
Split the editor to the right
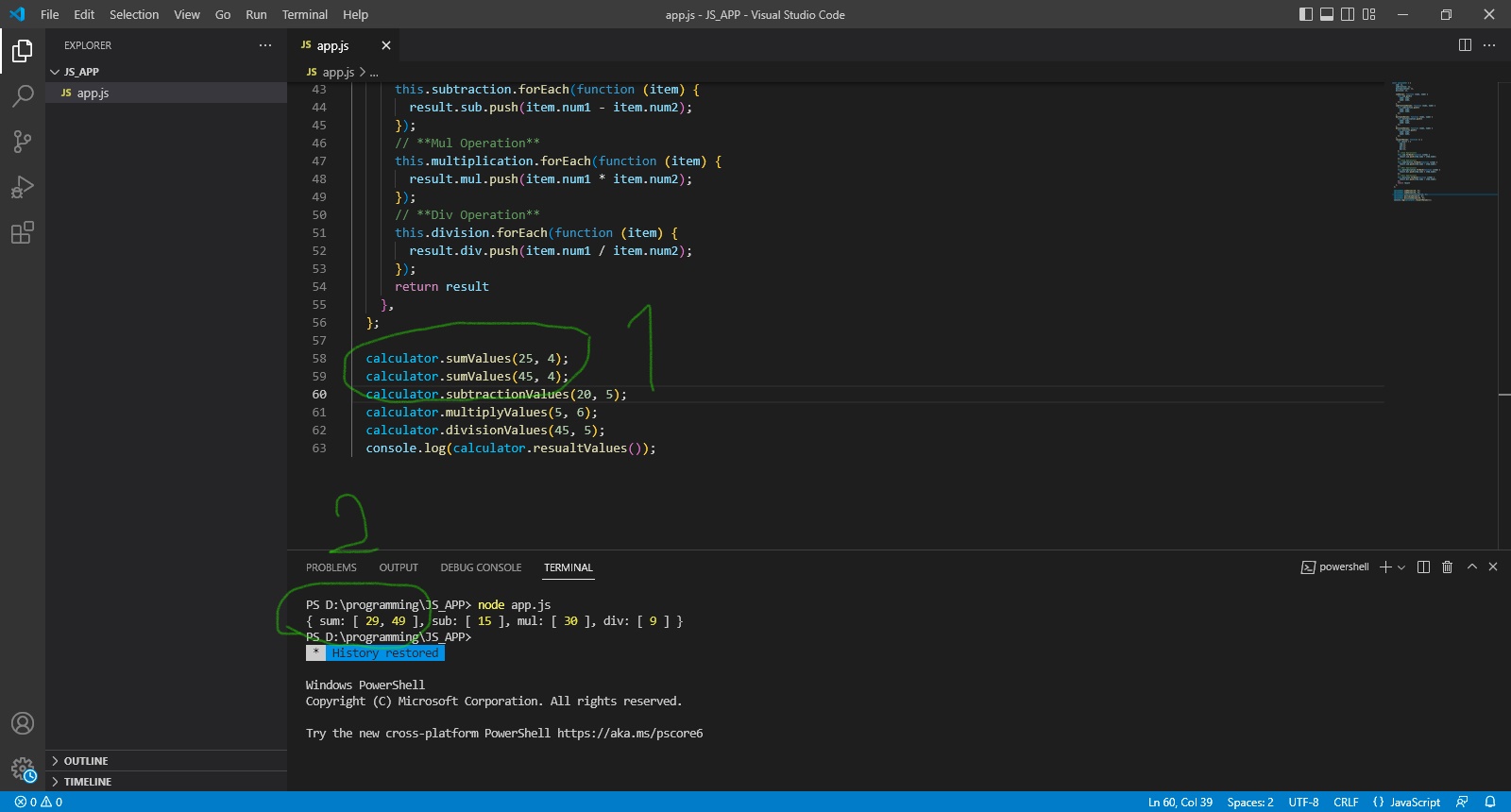(1465, 45)
